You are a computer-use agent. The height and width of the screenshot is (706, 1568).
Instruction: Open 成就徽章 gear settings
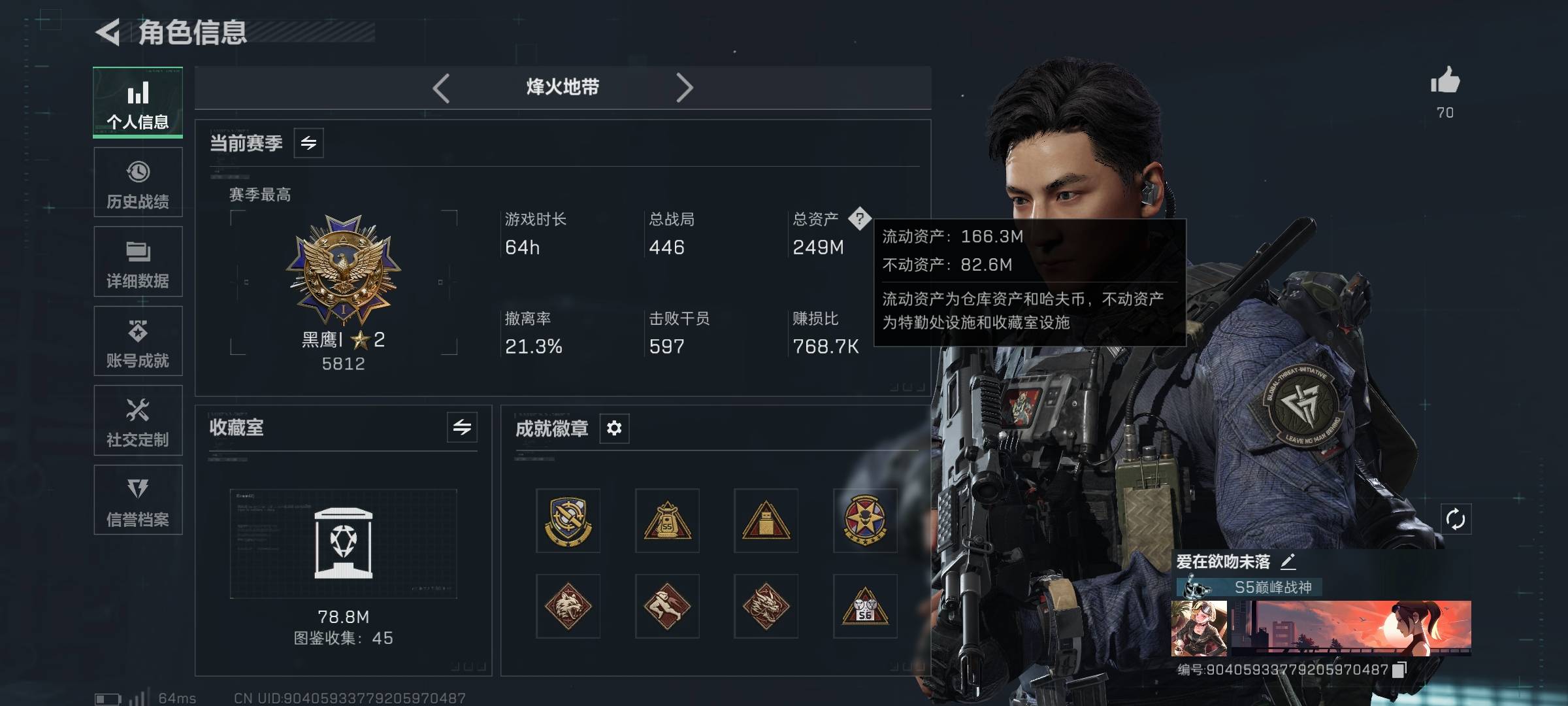614,428
